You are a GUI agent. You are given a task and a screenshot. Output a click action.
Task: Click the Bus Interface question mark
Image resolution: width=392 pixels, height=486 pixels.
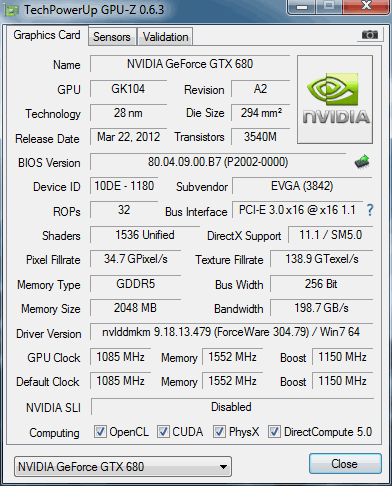tap(370, 210)
